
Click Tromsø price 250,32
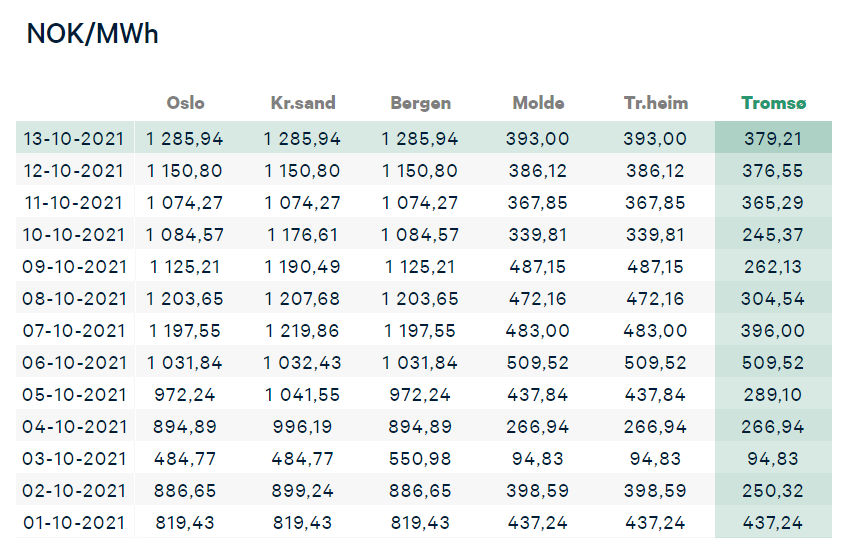[x=773, y=491]
